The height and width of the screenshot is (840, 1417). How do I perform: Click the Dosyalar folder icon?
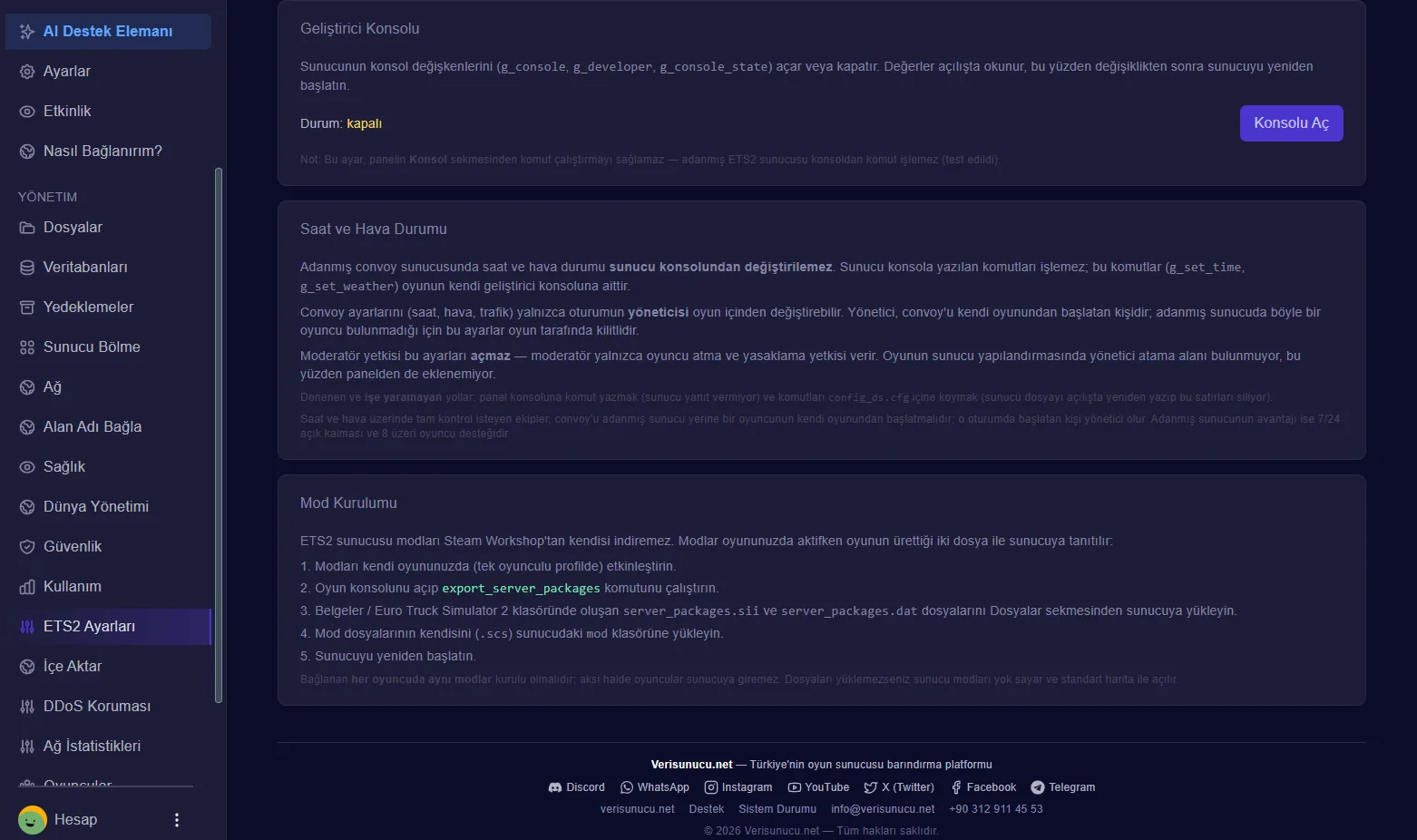[x=27, y=228]
